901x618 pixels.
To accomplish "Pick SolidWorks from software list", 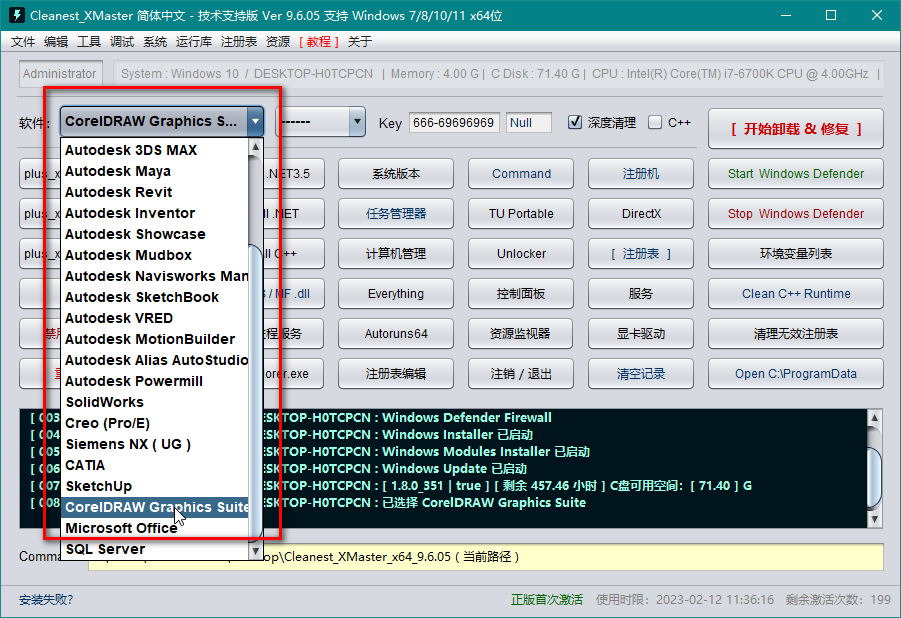I will [x=155, y=402].
